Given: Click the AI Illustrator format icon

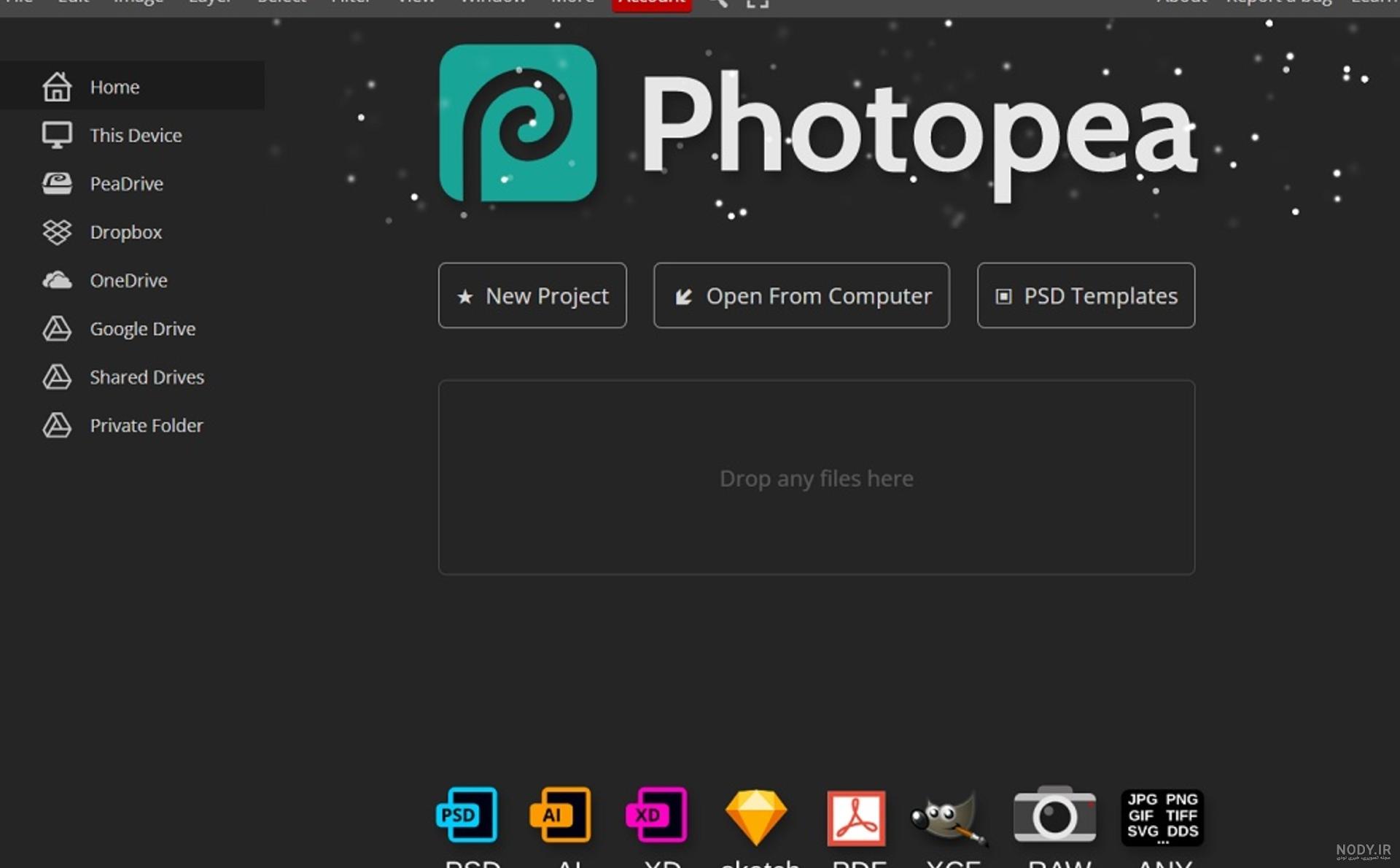Looking at the screenshot, I should click(x=560, y=815).
